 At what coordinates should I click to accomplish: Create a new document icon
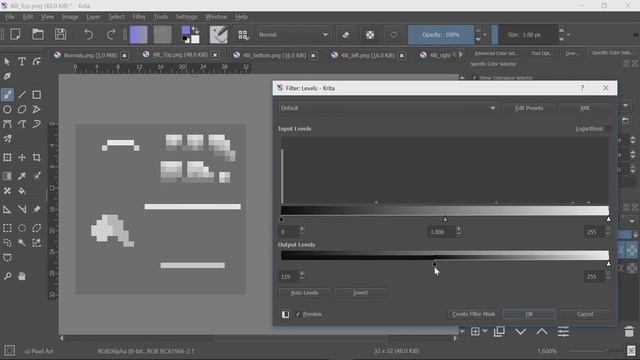[x=16, y=34]
